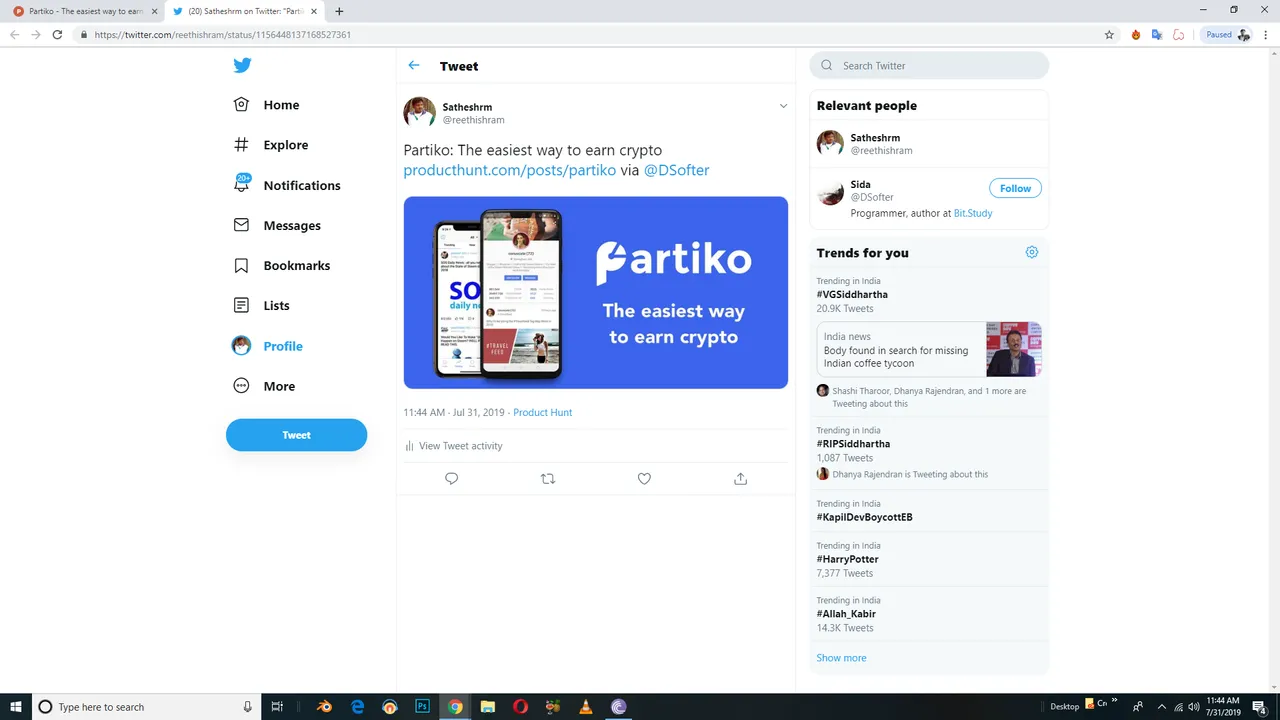Viewport: 1280px width, 720px height.
Task: Click the browser back arrow
Action: pos(14,34)
